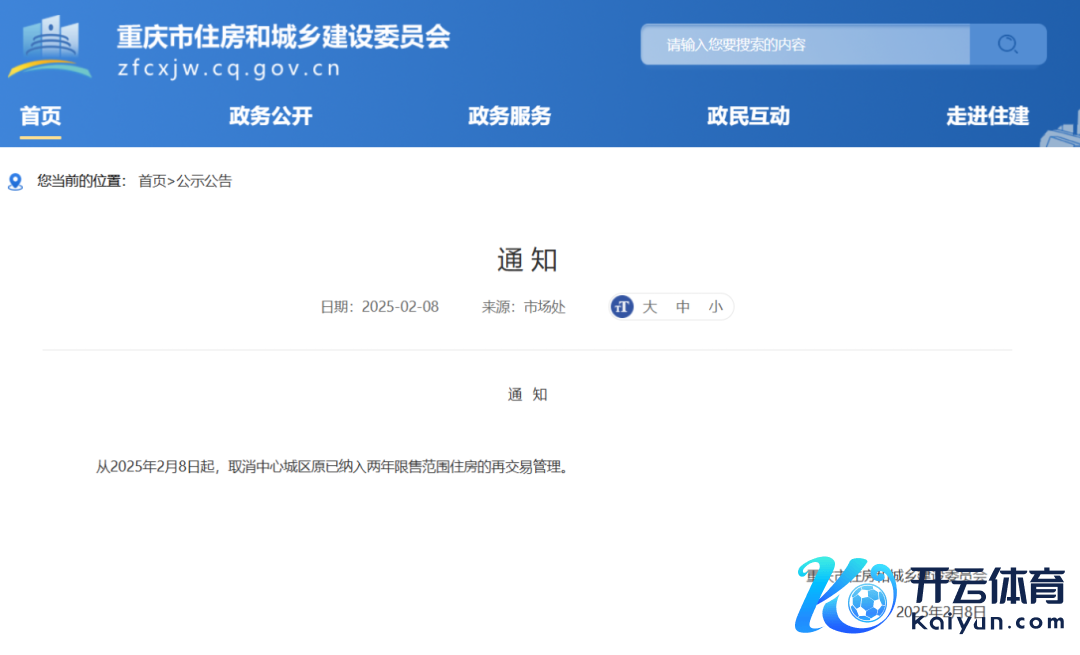Click the magnifier search icon
This screenshot has height=655, width=1080.
point(1008,44)
